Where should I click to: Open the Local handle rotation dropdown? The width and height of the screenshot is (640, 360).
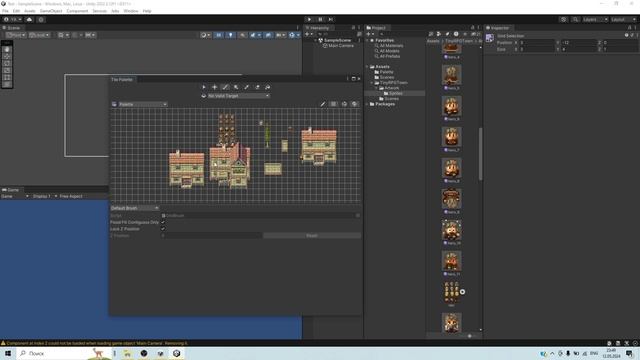point(39,35)
